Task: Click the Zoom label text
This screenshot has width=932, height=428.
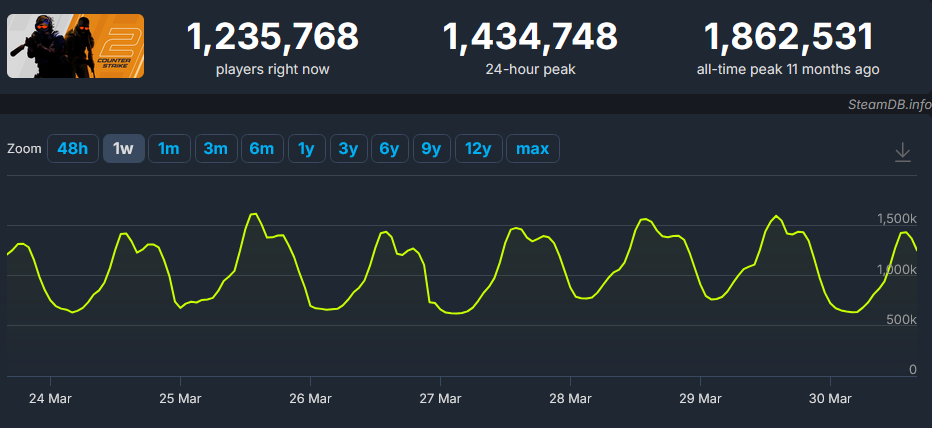Action: [24, 149]
